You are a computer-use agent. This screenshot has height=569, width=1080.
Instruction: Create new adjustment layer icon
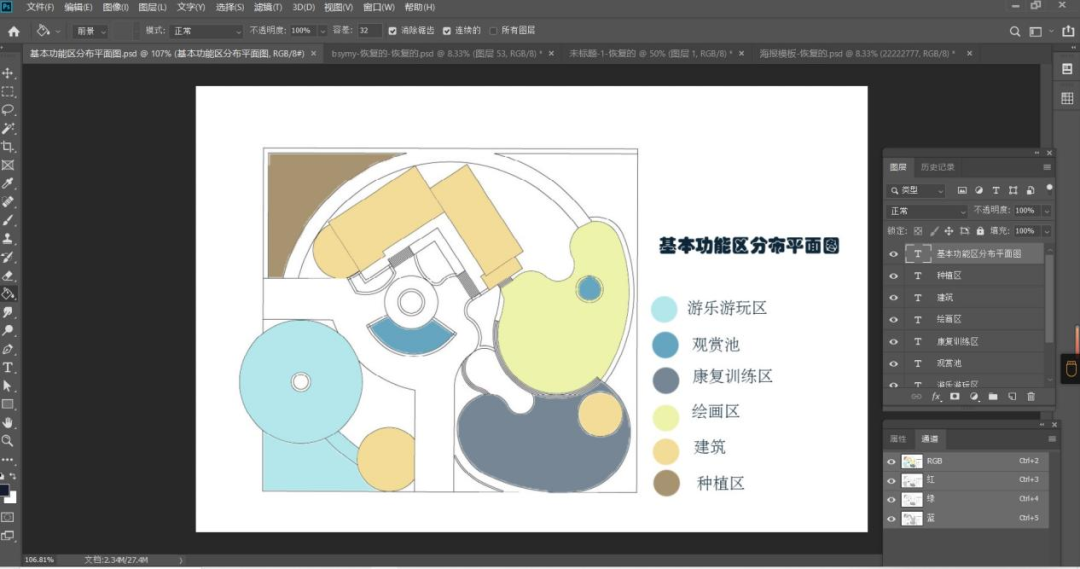click(x=974, y=397)
